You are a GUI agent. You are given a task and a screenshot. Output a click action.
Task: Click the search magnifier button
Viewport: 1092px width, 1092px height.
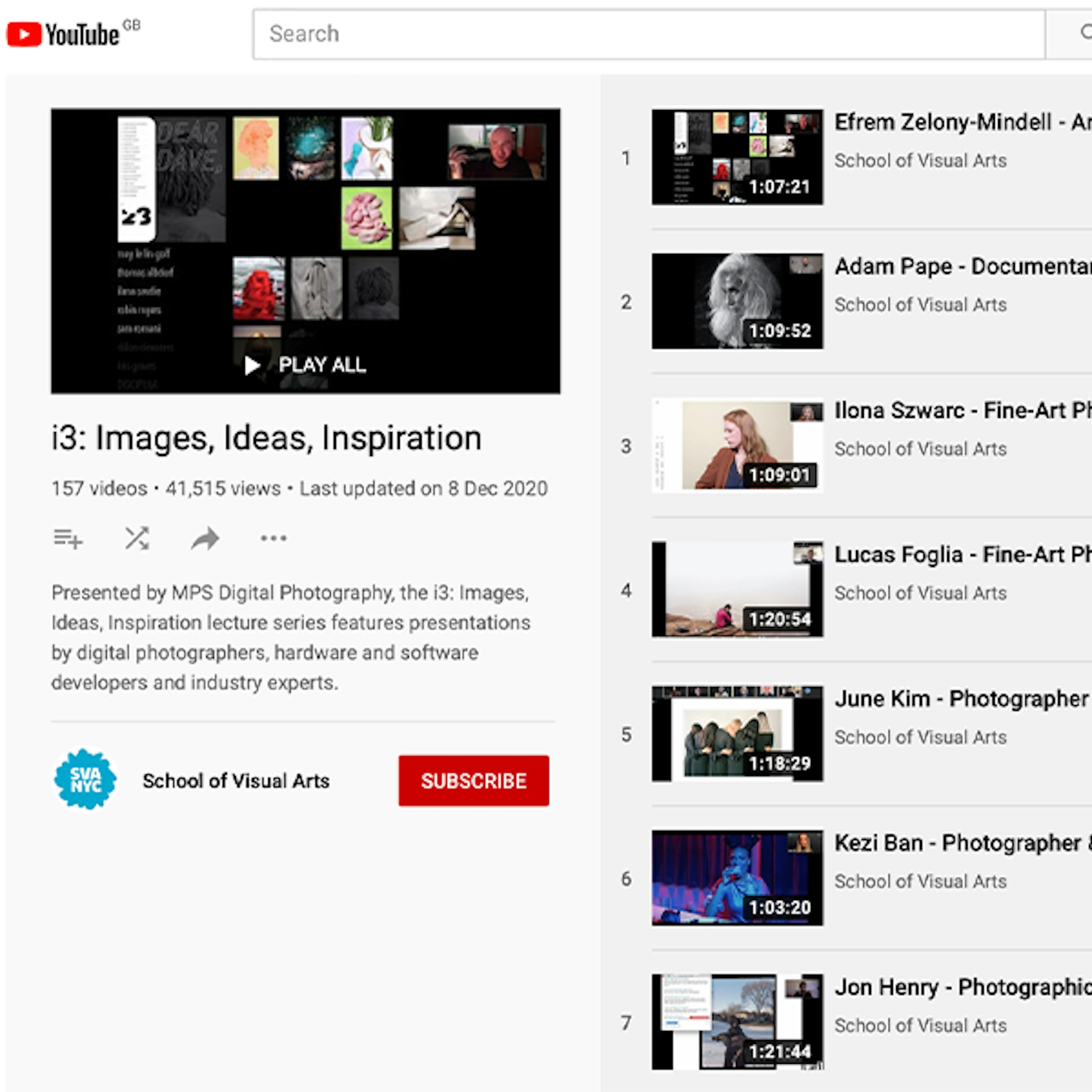(x=1069, y=35)
